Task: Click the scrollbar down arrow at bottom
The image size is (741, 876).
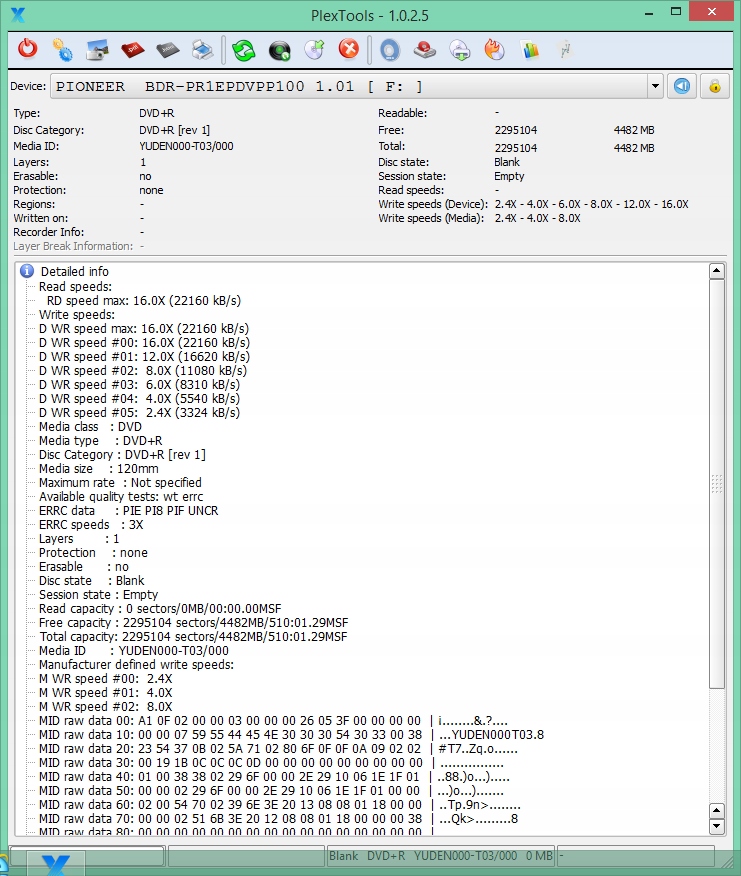Action: tap(717, 826)
